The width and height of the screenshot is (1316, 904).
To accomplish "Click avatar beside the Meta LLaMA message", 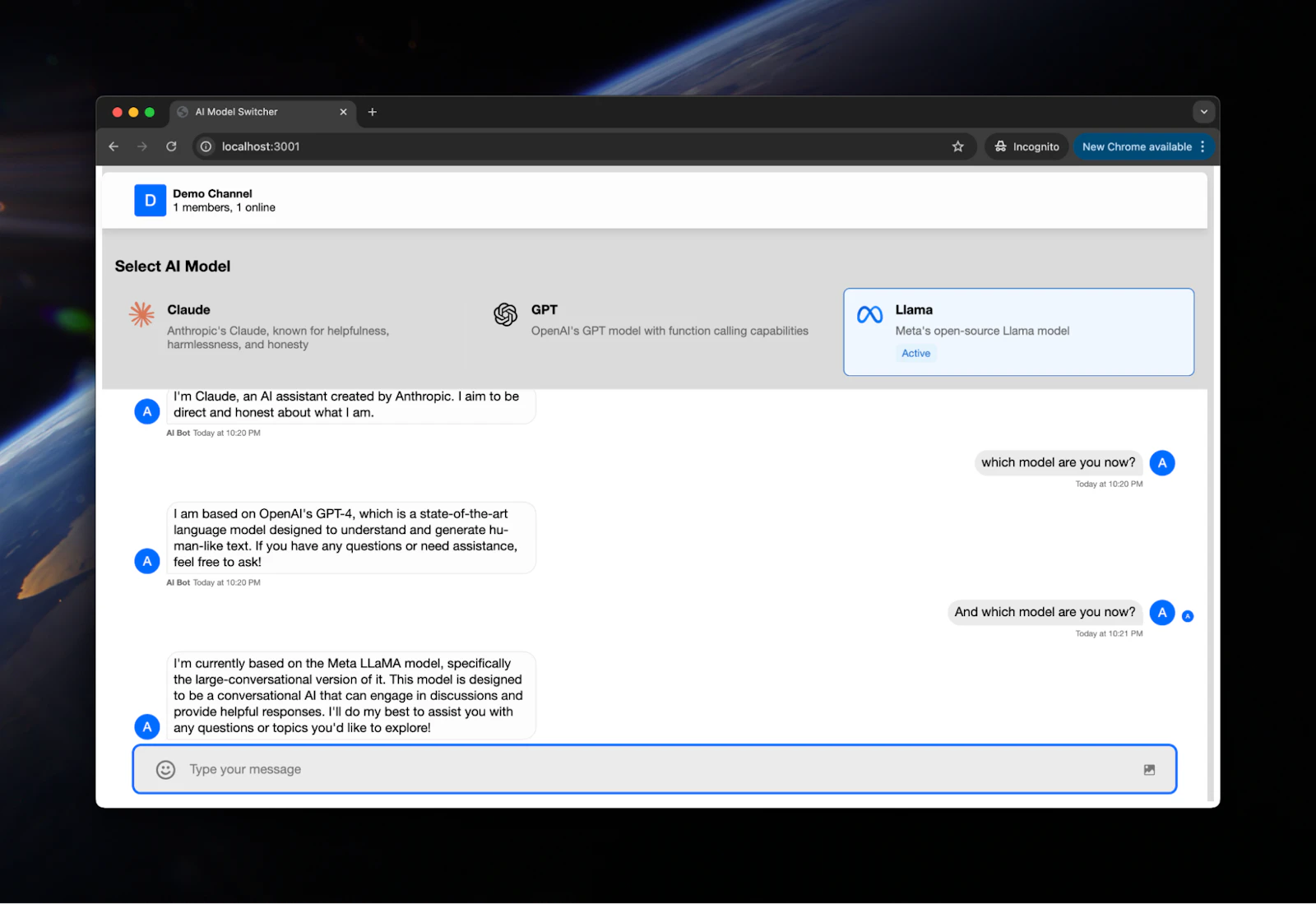I will pyautogui.click(x=147, y=726).
